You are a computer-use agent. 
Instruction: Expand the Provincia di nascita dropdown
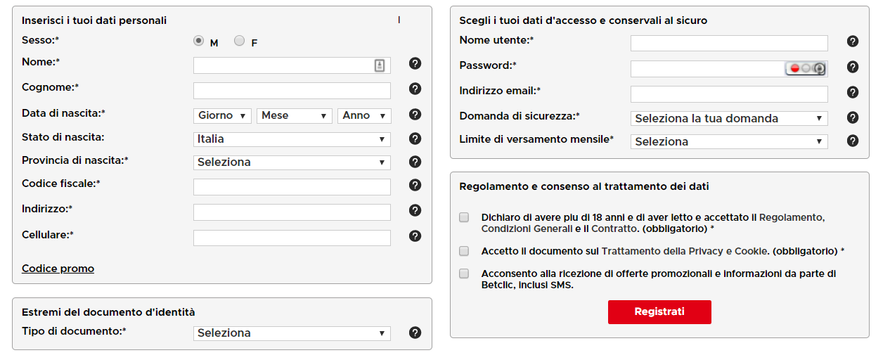click(x=292, y=162)
